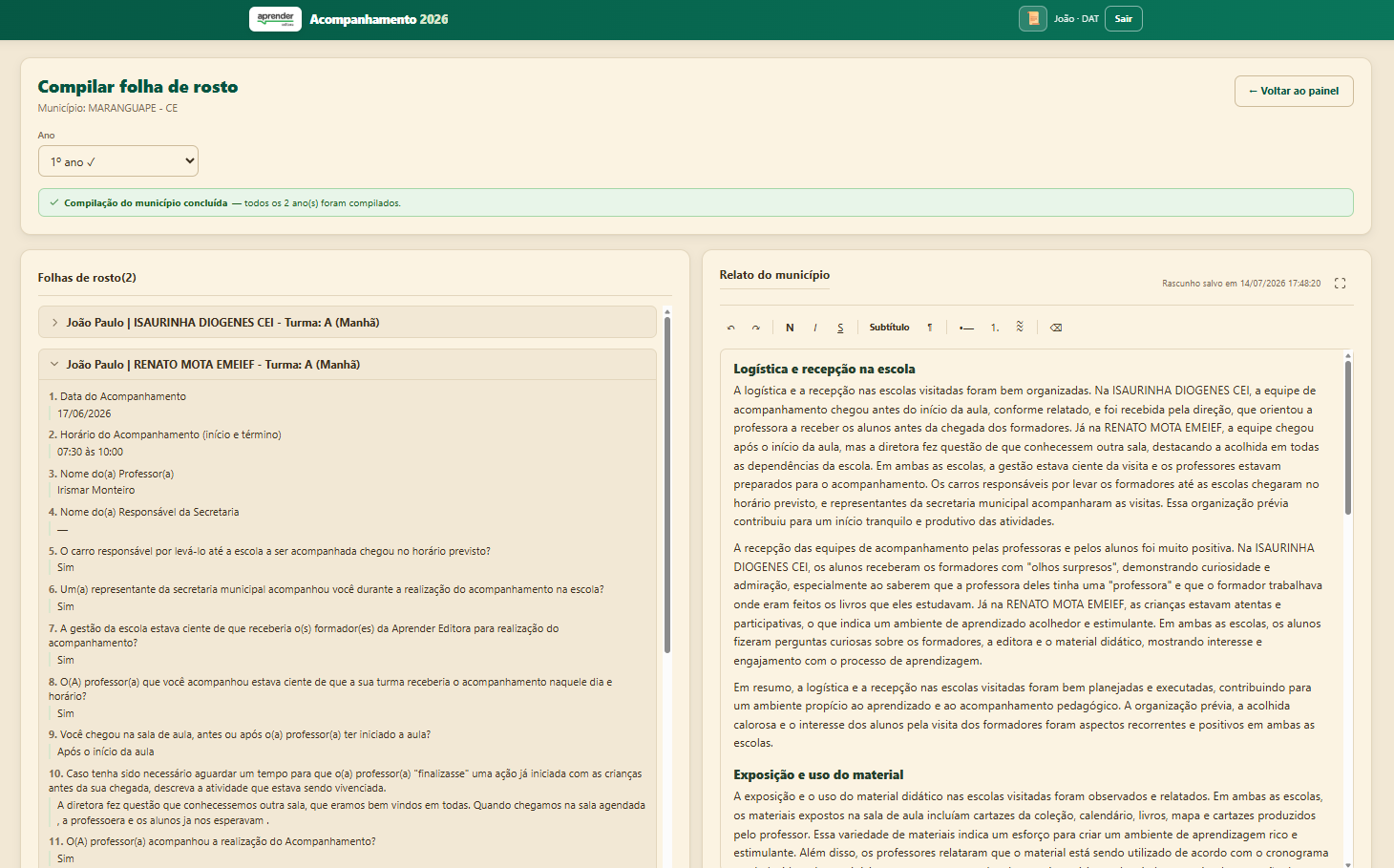Viewport: 1394px width, 868px height.
Task: Click the Compilar folha de rosto title
Action: click(x=137, y=87)
